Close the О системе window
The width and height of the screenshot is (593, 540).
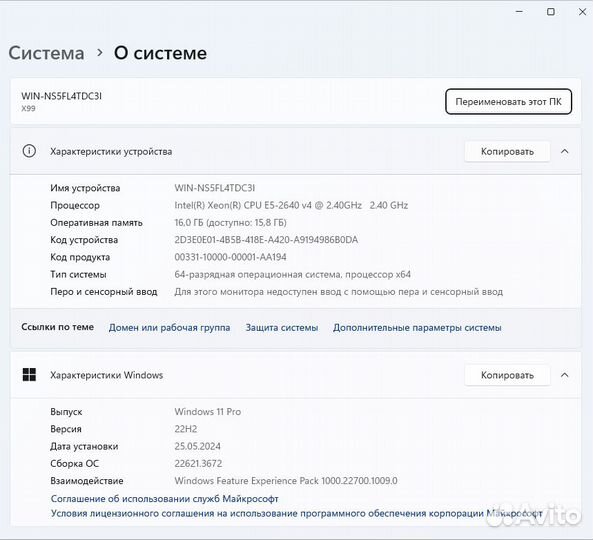pos(582,12)
